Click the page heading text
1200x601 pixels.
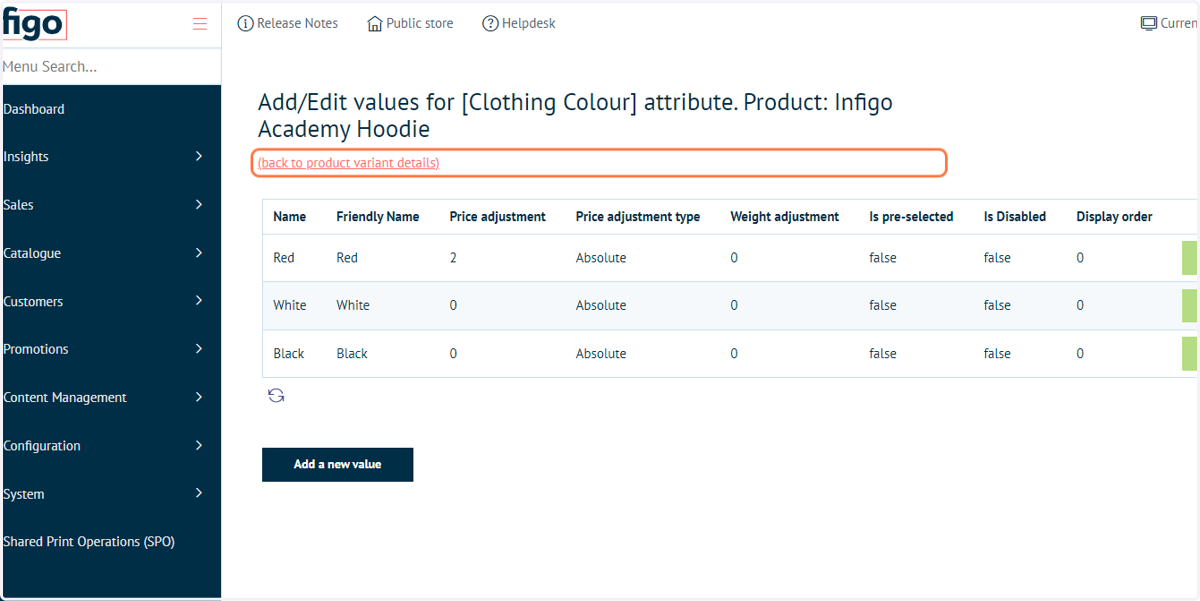(575, 115)
